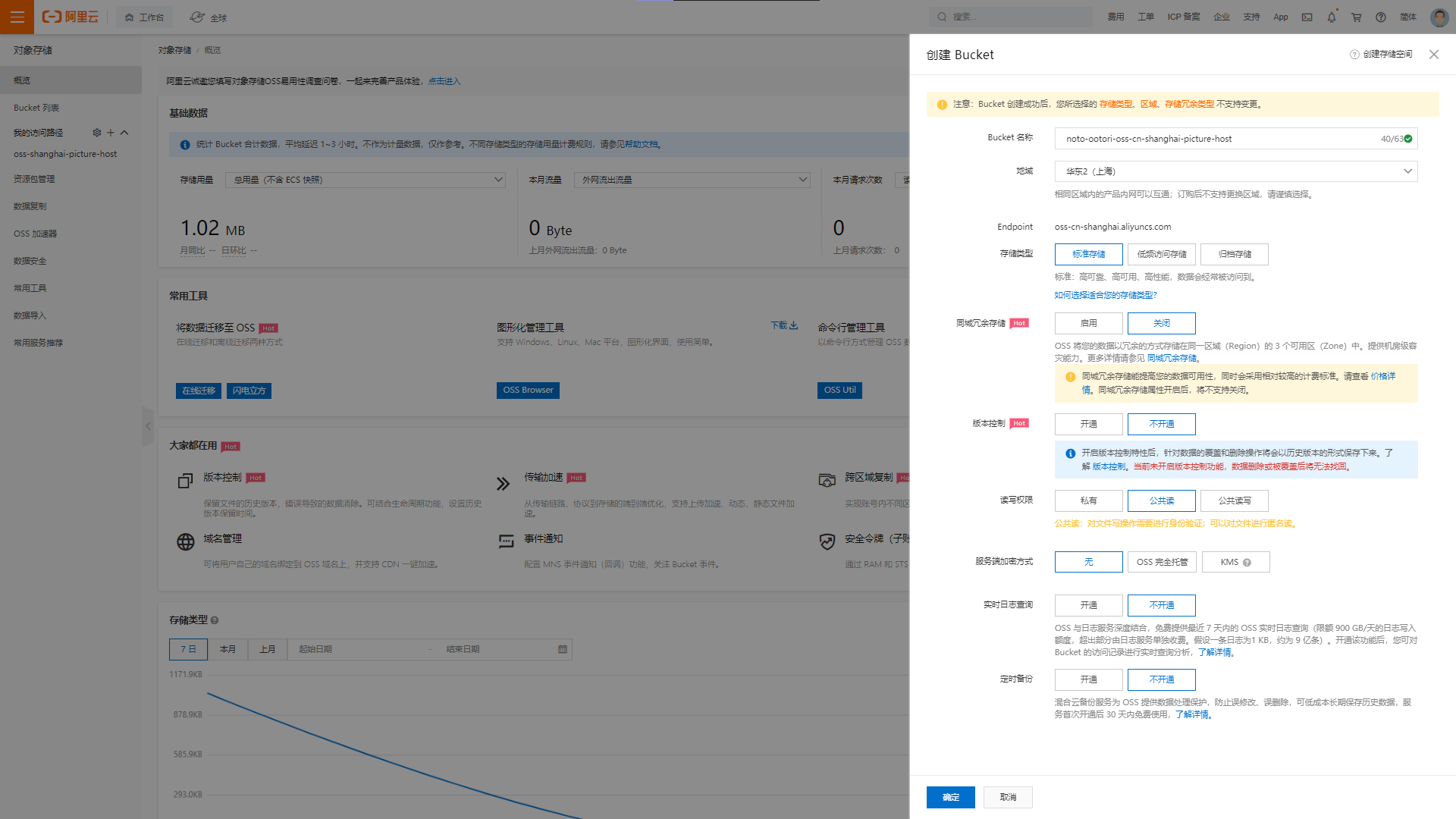Image resolution: width=1456 pixels, height=819 pixels.
Task: Click the 版本控制 feature icon
Action: click(186, 482)
